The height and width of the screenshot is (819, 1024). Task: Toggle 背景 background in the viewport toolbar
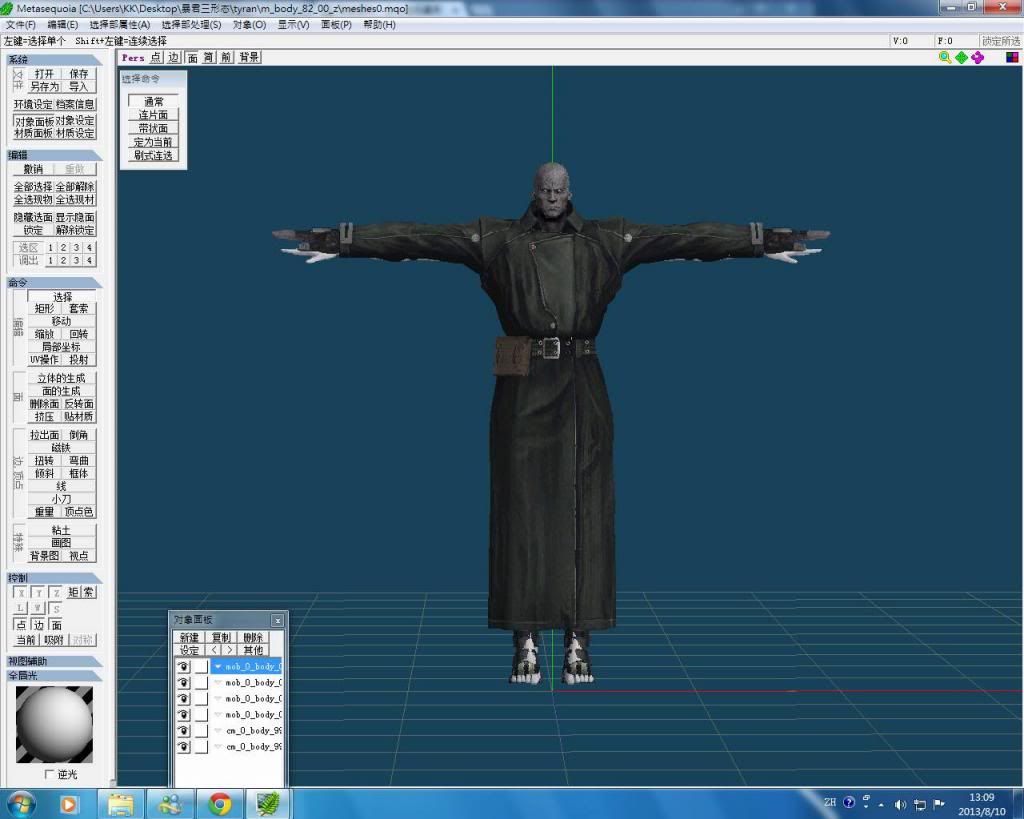(x=248, y=57)
